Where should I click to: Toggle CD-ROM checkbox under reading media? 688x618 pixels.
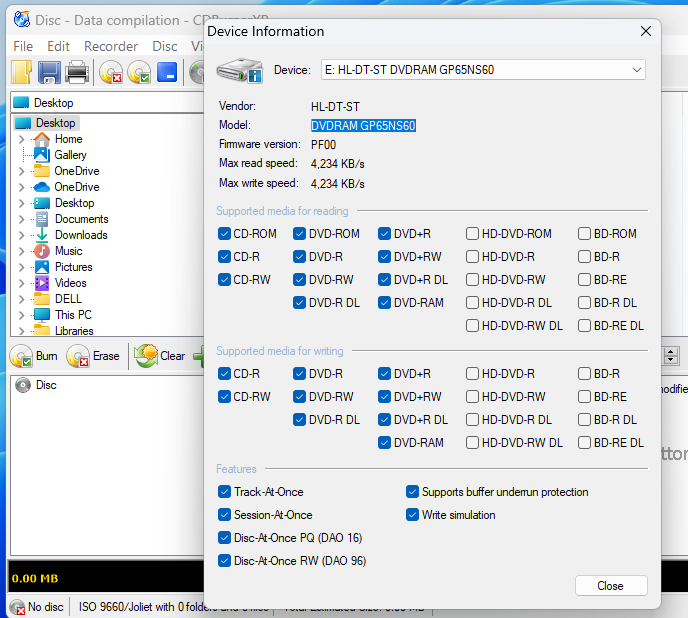pos(224,234)
